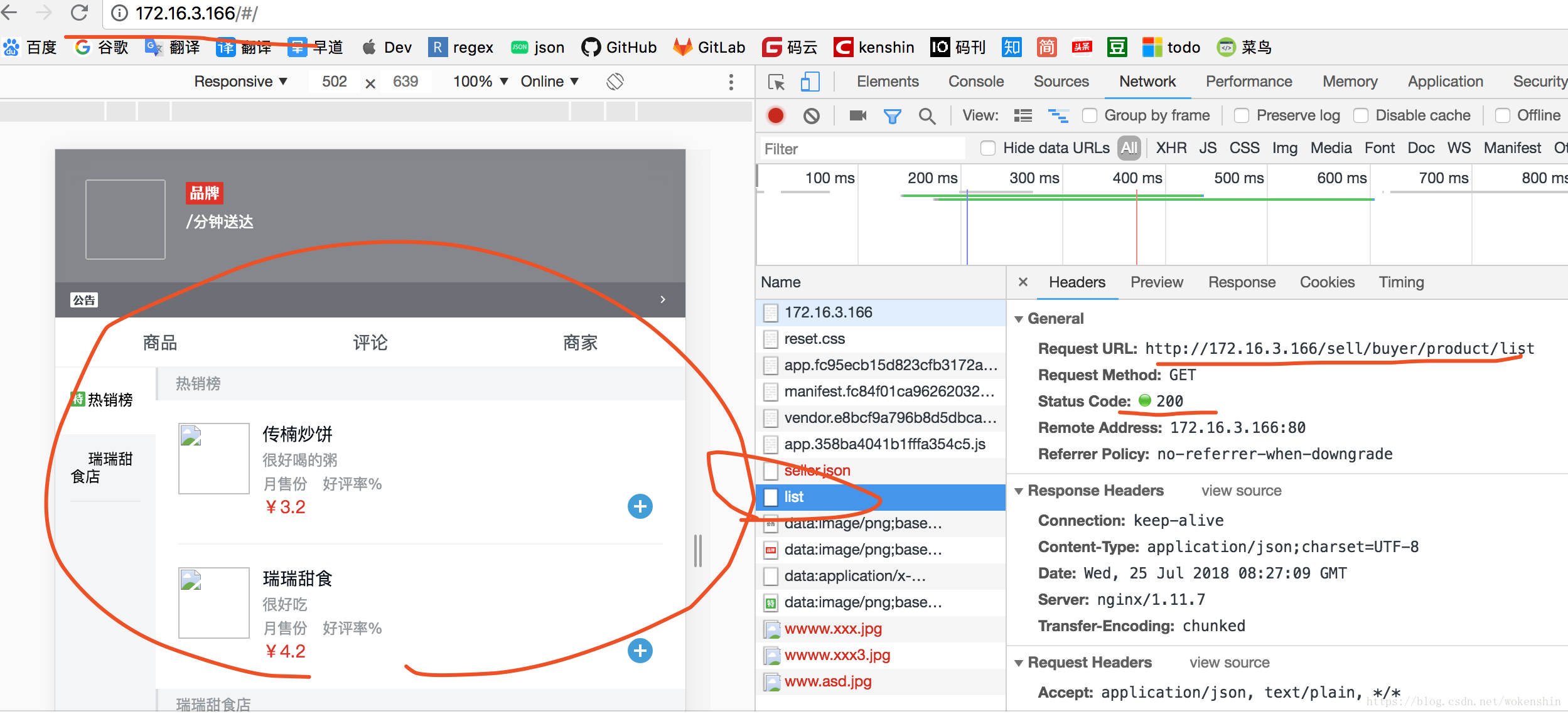Image resolution: width=1568 pixels, height=714 pixels.
Task: Click the viewport width field 502
Action: [335, 82]
